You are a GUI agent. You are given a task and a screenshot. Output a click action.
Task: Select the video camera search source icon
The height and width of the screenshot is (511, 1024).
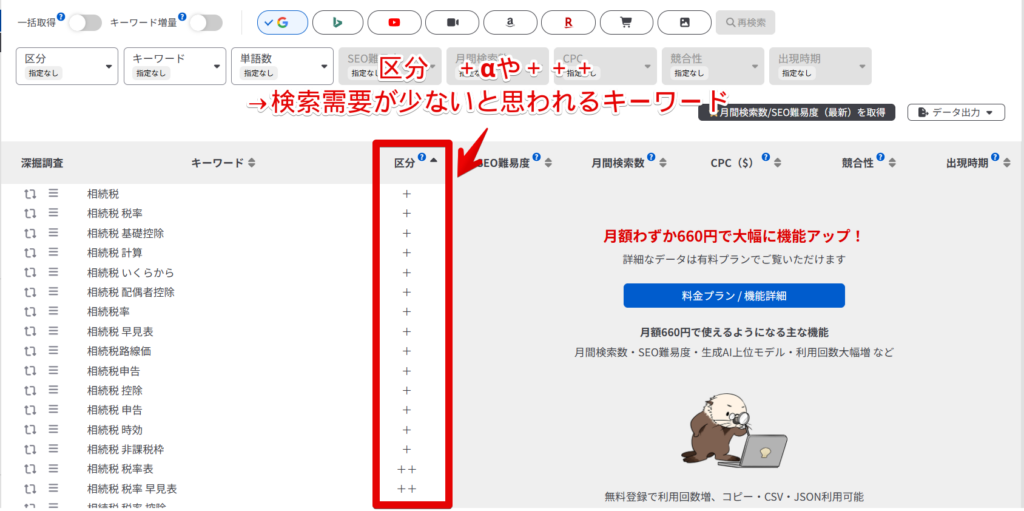[x=453, y=22]
